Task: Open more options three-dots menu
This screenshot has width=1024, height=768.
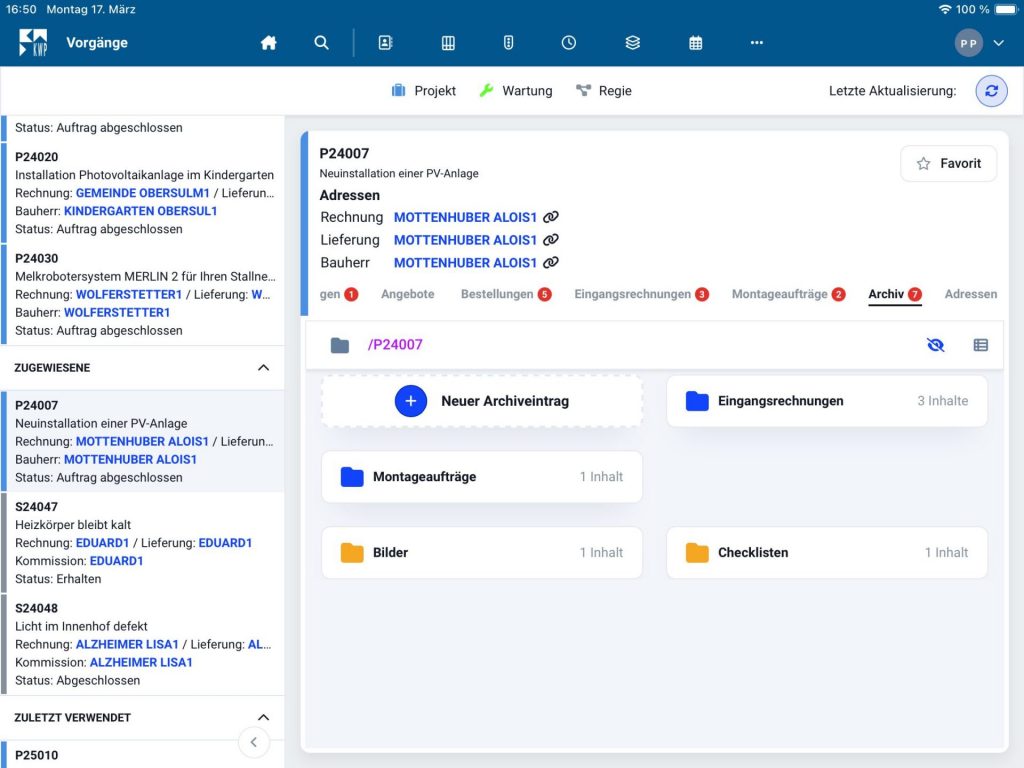Action: pos(756,43)
